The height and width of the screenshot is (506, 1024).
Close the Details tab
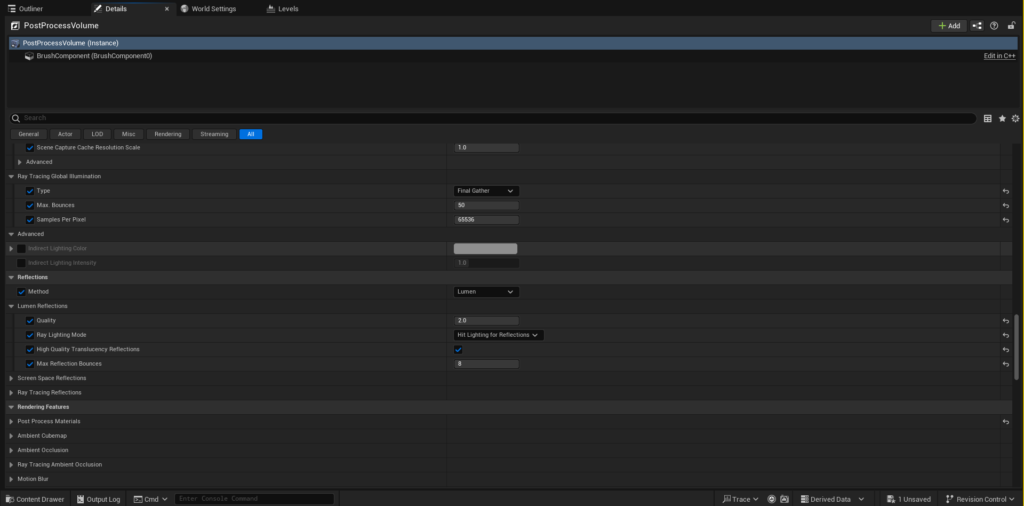[x=167, y=8]
